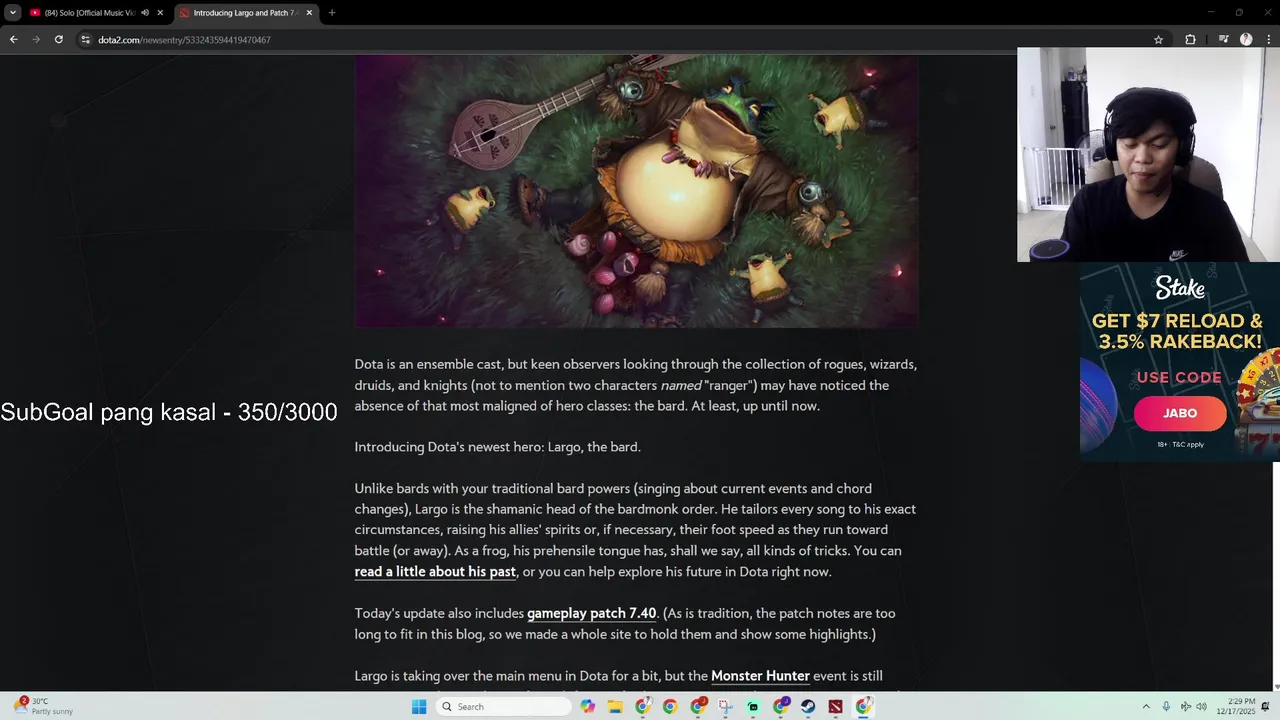Open the Chrome profile avatar
Viewport: 1280px width, 720px height.
[x=1246, y=40]
